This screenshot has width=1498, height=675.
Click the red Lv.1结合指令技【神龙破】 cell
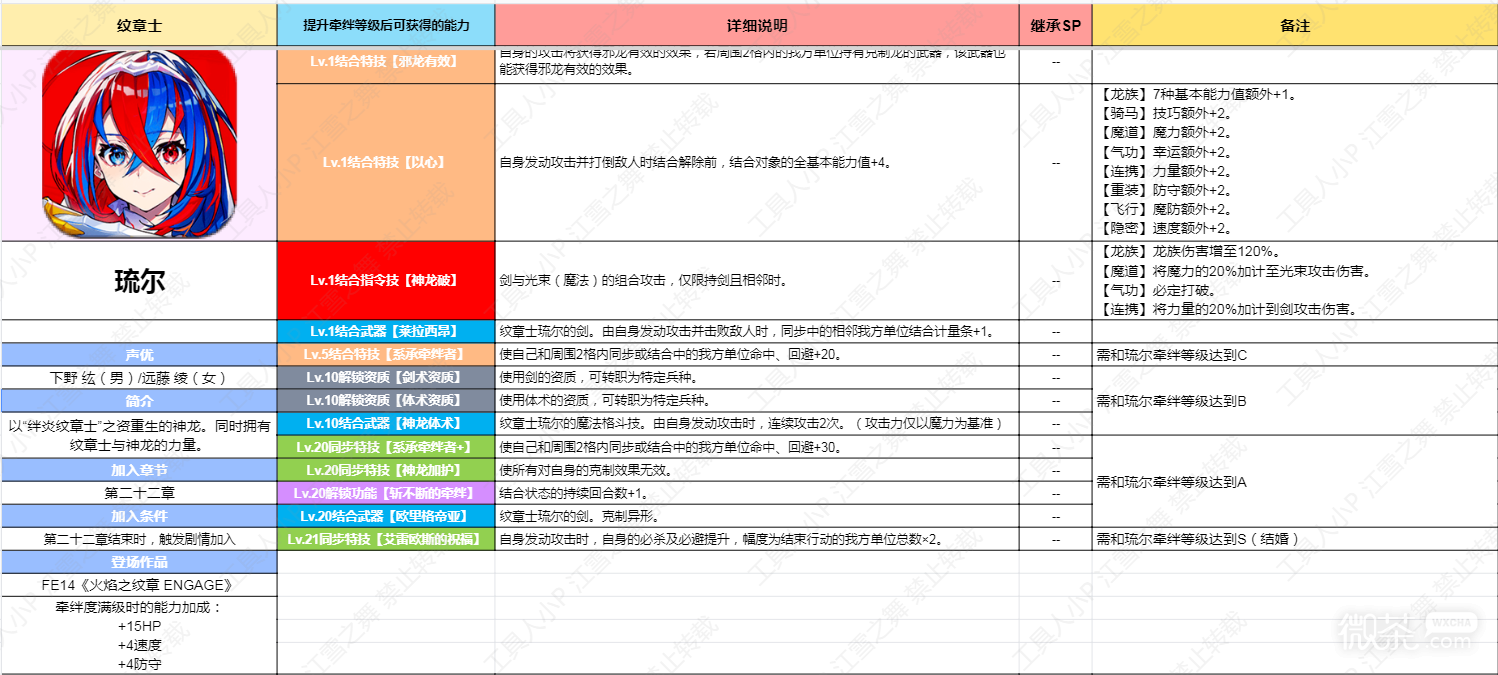(386, 281)
